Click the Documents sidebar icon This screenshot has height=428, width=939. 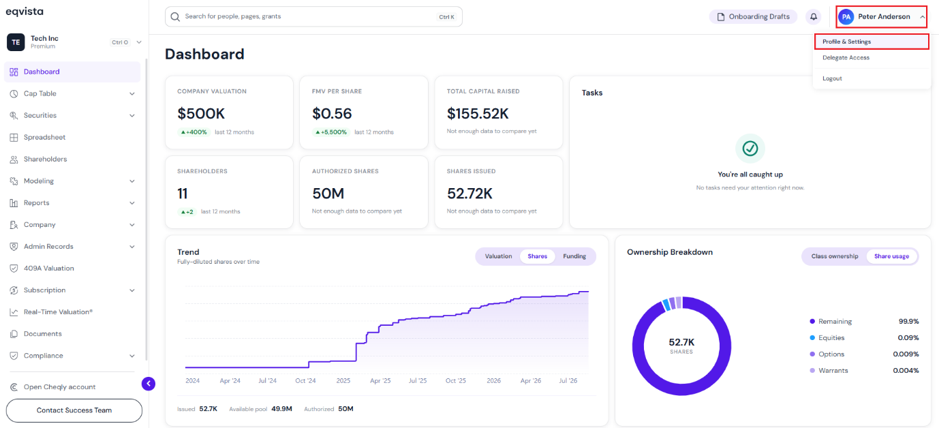(14, 334)
